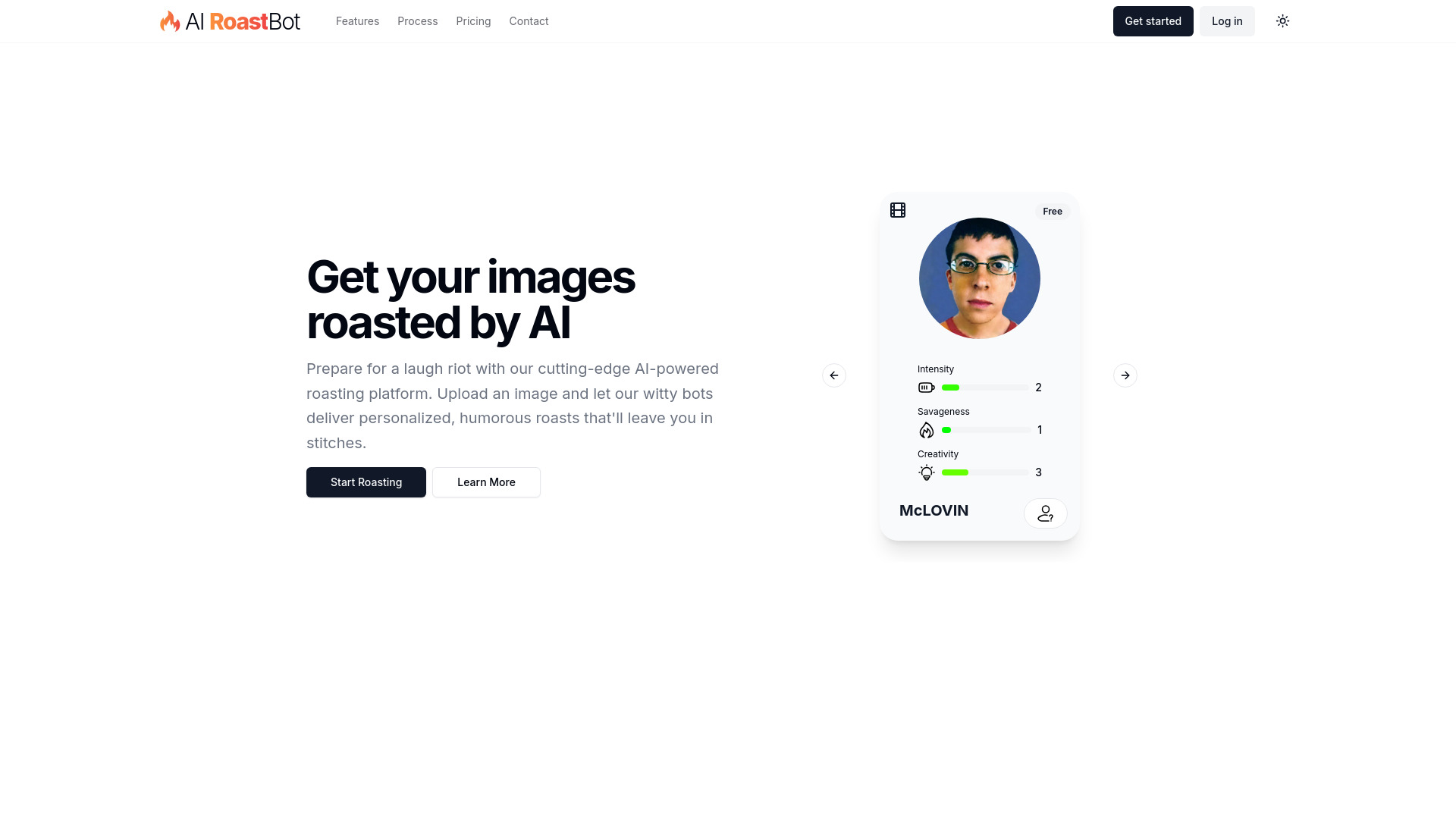The height and width of the screenshot is (819, 1456).
Task: Toggle the Free plan badge label
Action: click(1052, 211)
